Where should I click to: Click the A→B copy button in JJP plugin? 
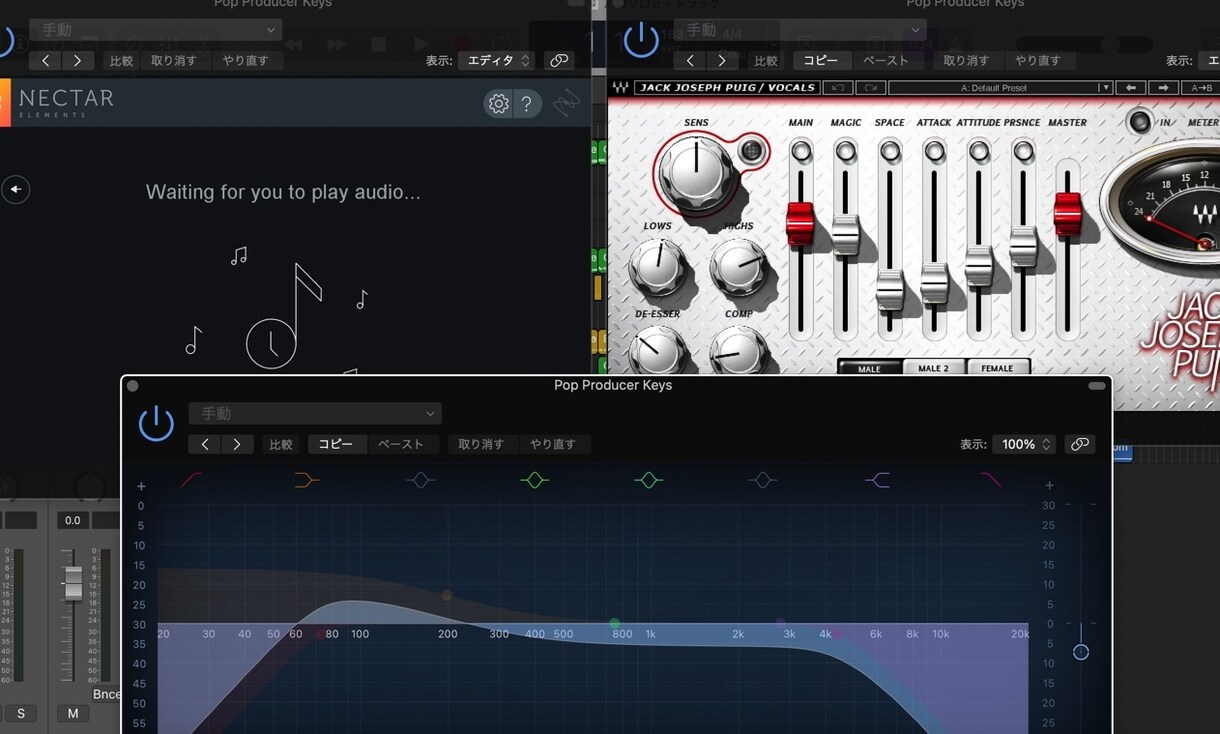tap(1200, 88)
